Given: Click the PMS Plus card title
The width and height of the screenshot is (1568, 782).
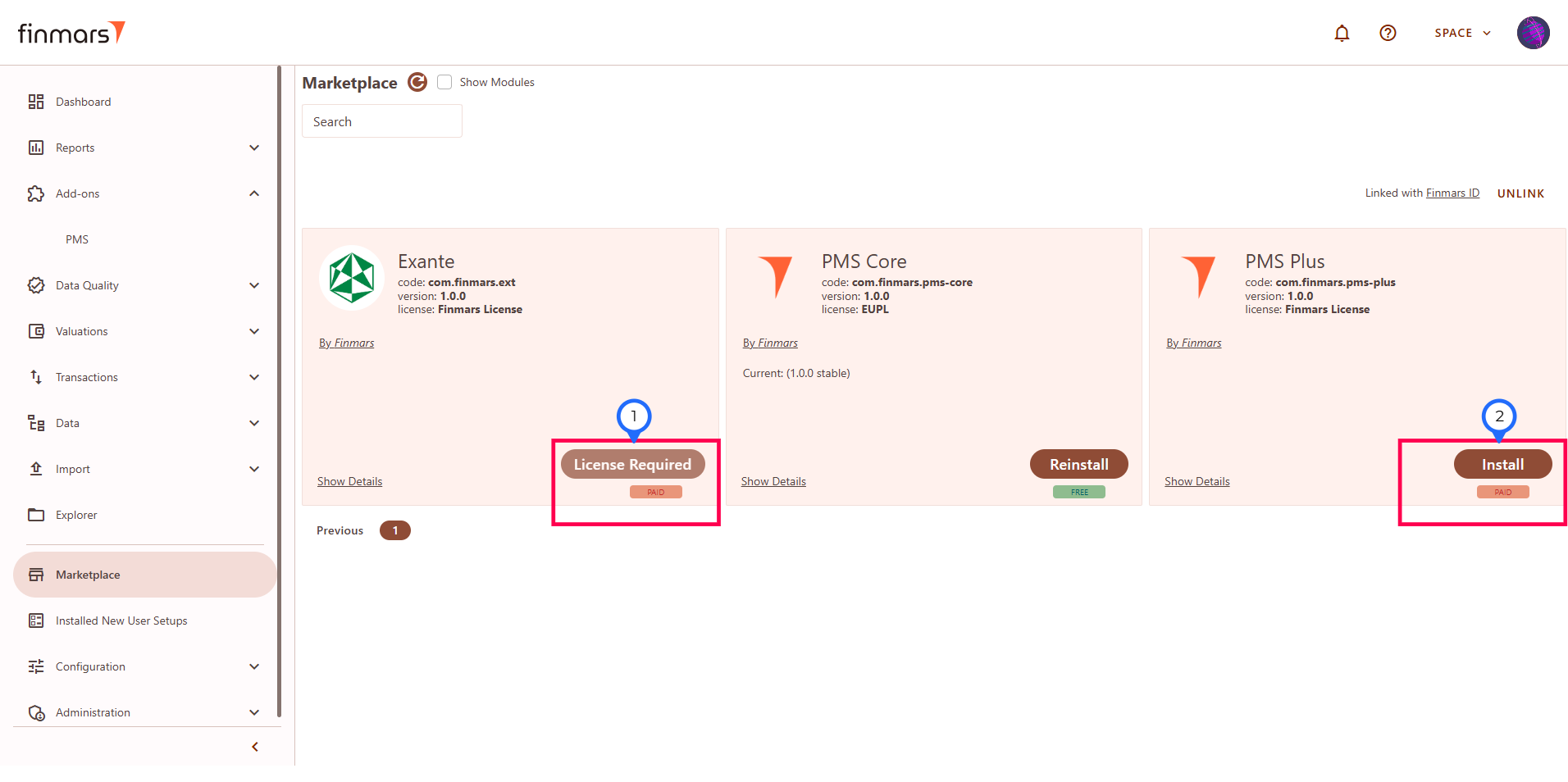Looking at the screenshot, I should (x=1284, y=261).
